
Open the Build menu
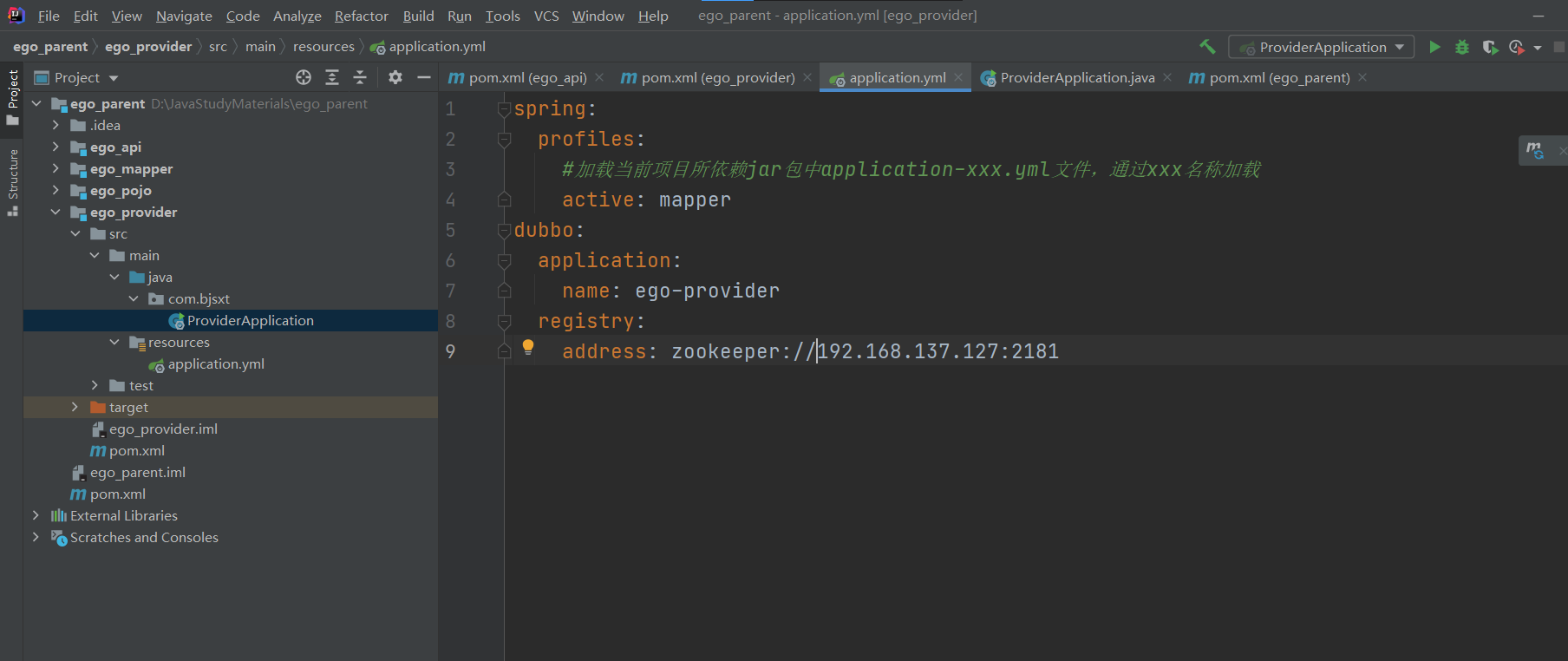click(418, 16)
